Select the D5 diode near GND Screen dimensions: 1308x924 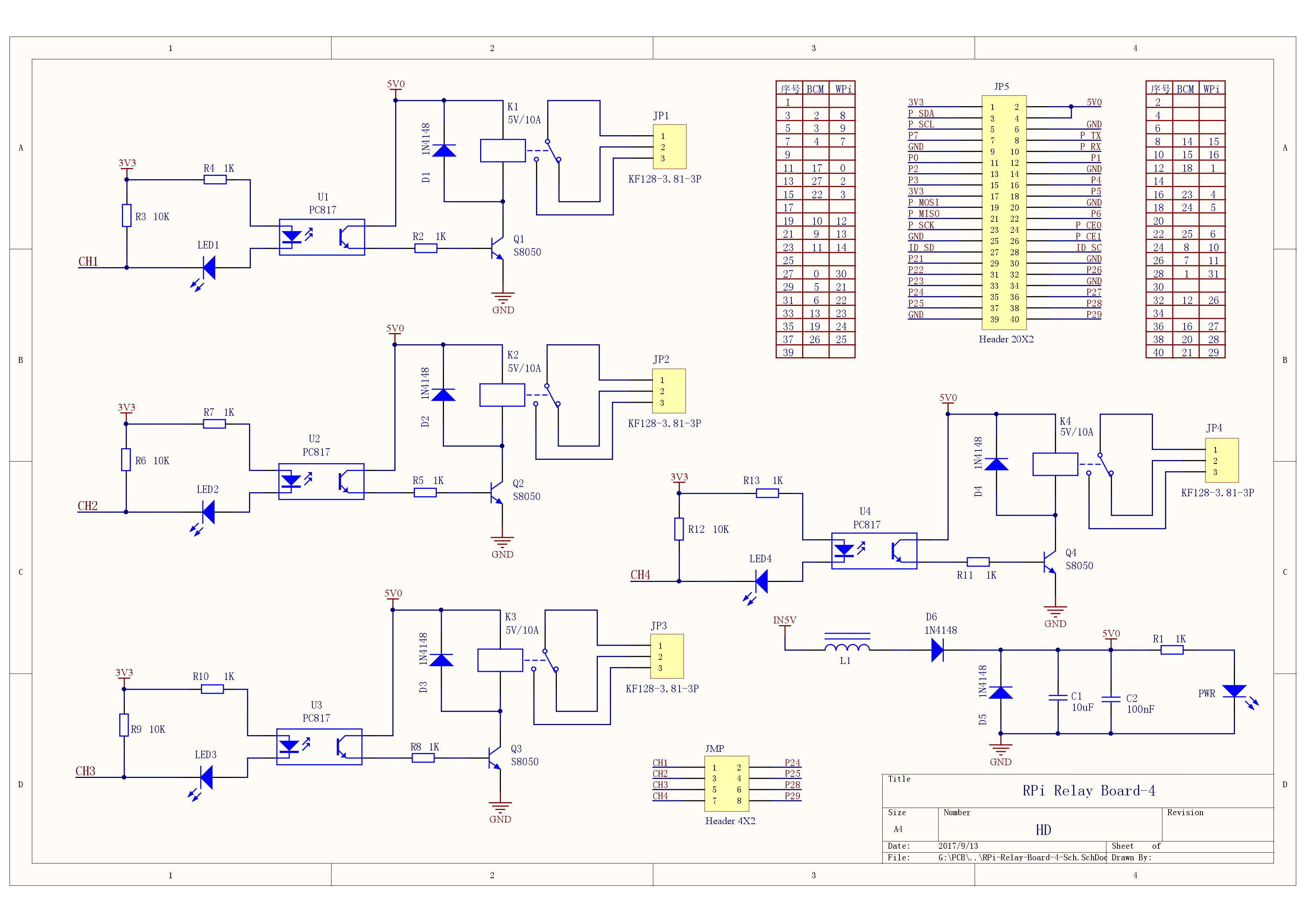pyautogui.click(x=1000, y=692)
